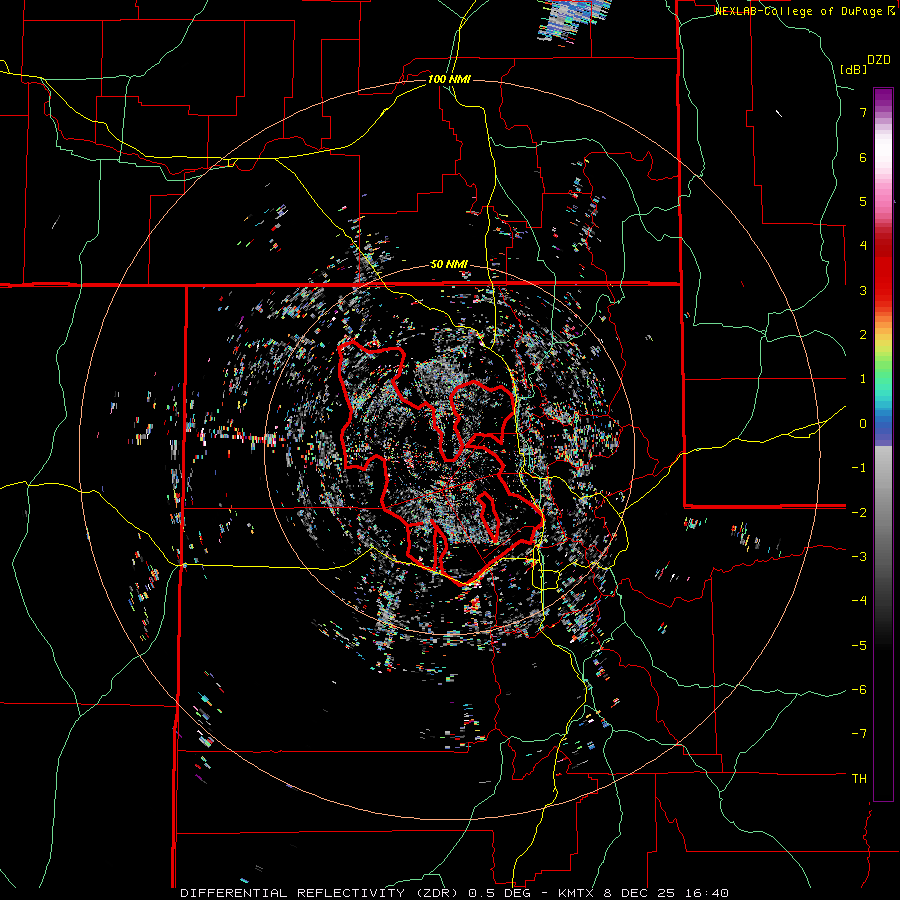The image size is (900, 900).
Task: Click the -3 value on the scale
Action: click(x=859, y=557)
